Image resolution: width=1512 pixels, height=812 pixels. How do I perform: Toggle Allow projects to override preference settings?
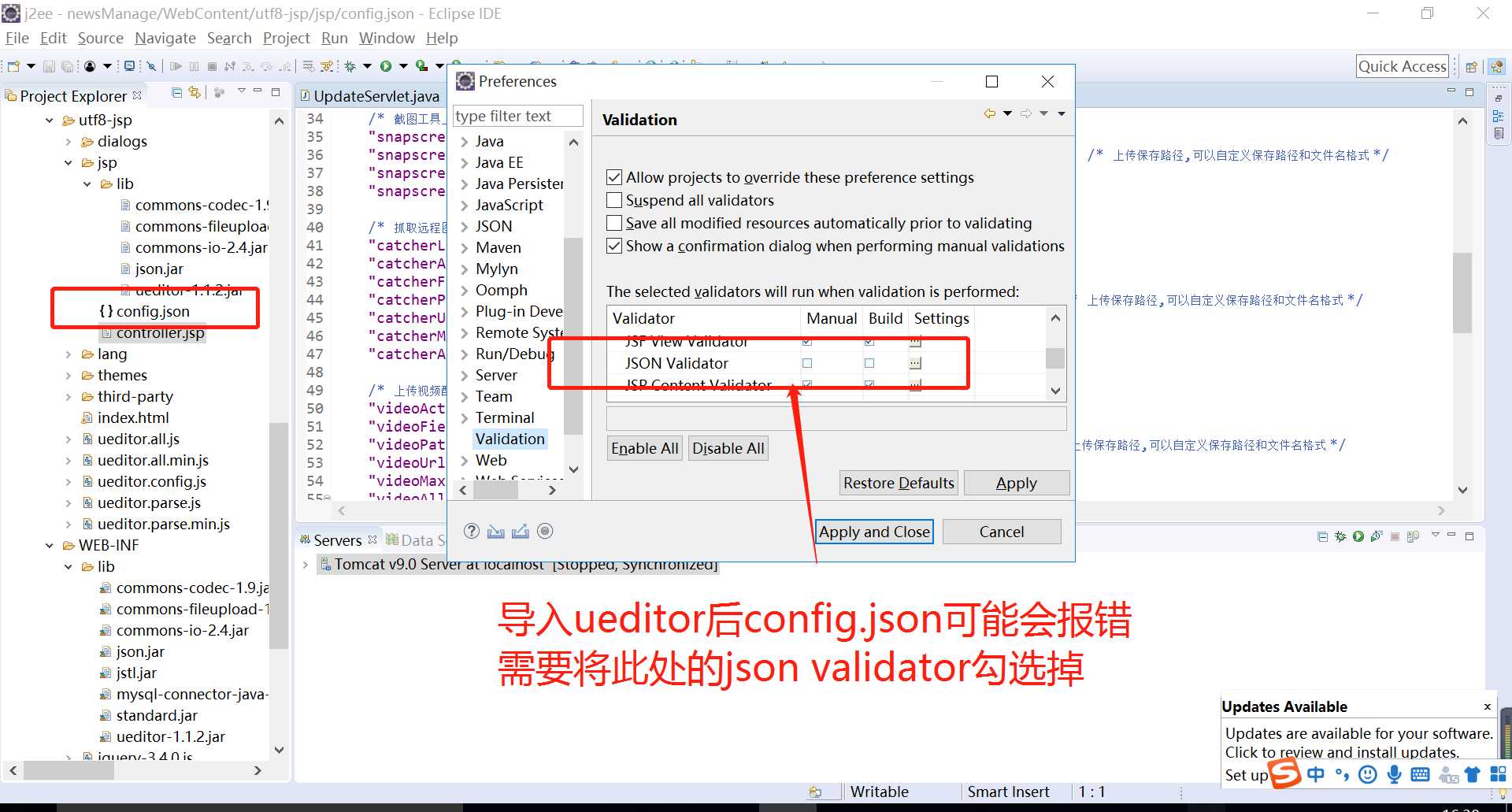click(614, 177)
